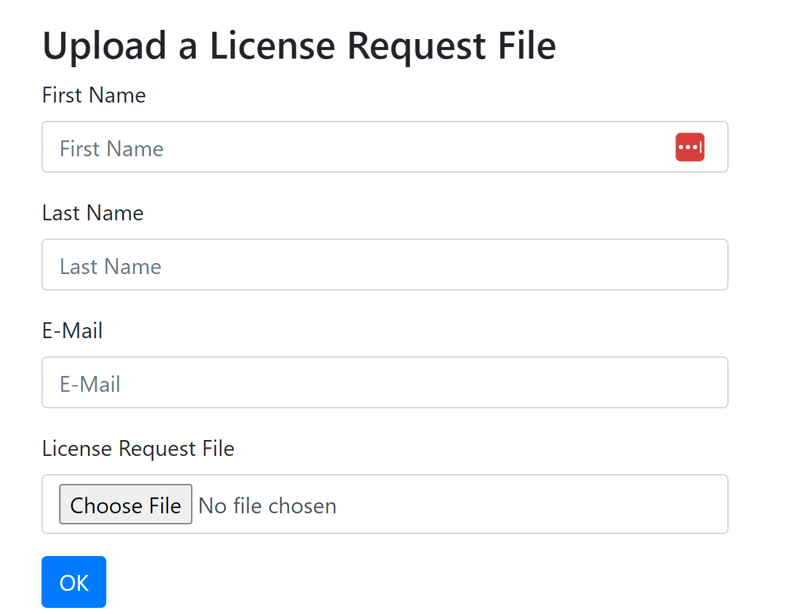Click the Last Name field label
The height and width of the screenshot is (614, 800).
click(92, 213)
